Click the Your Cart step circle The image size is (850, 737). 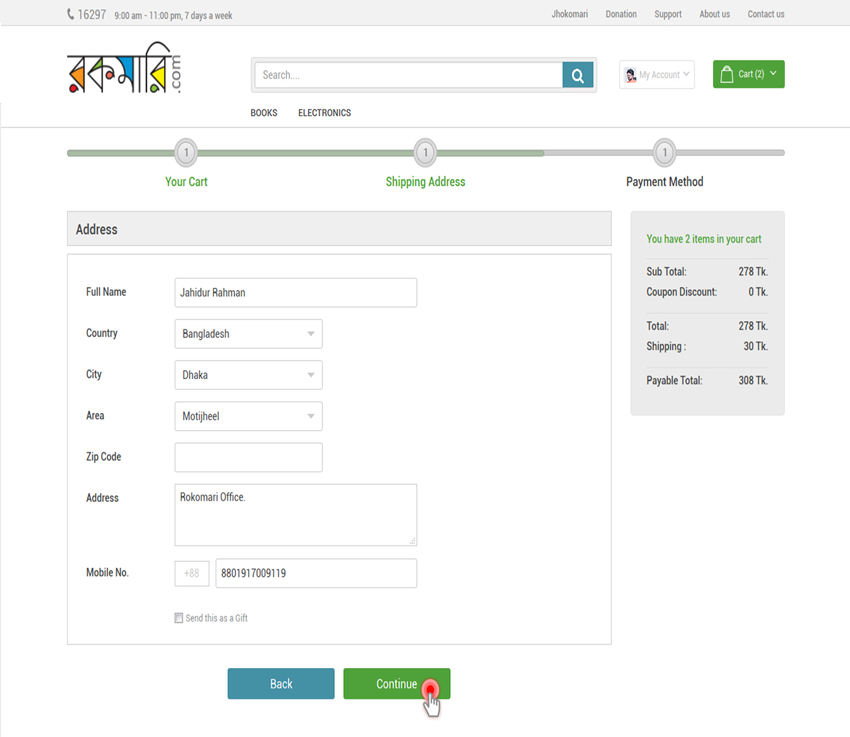pos(186,153)
